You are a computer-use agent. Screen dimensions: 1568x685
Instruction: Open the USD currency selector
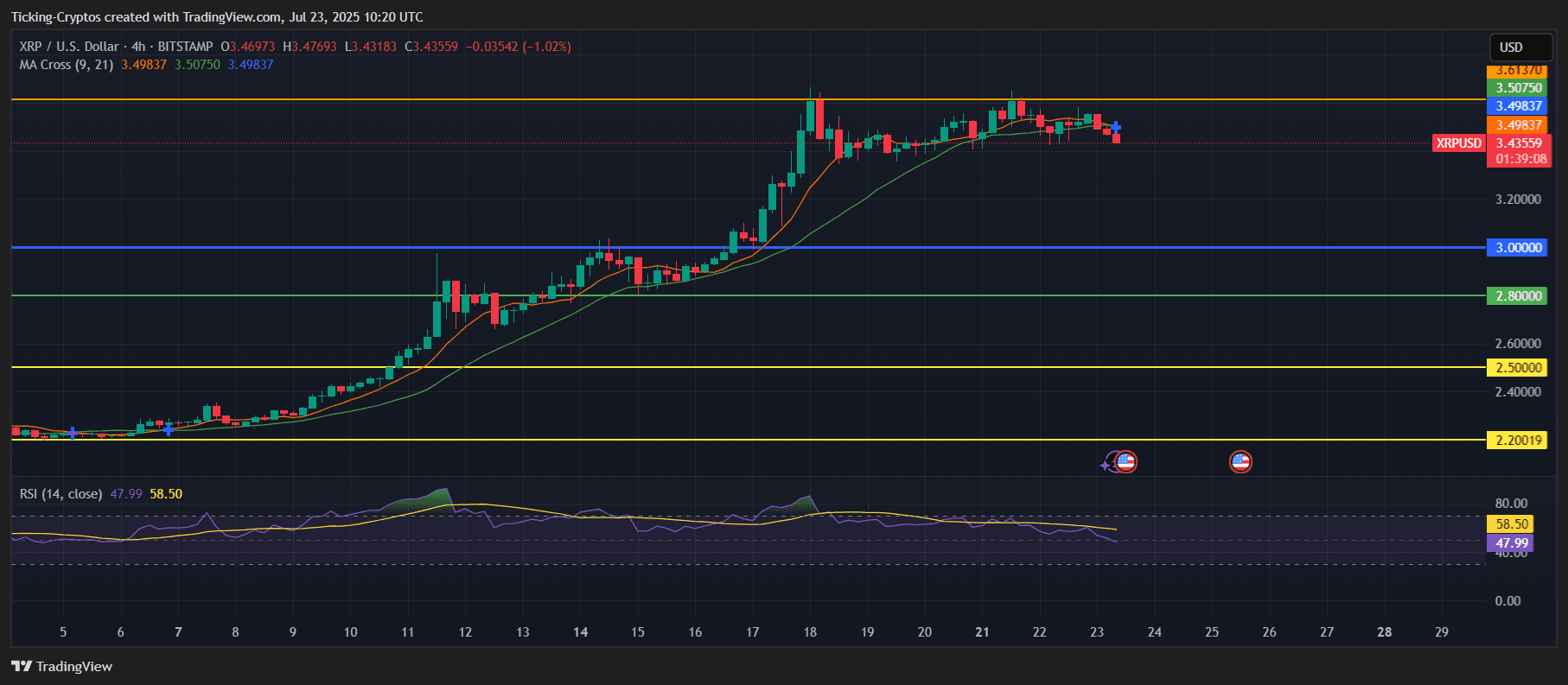coord(1520,48)
